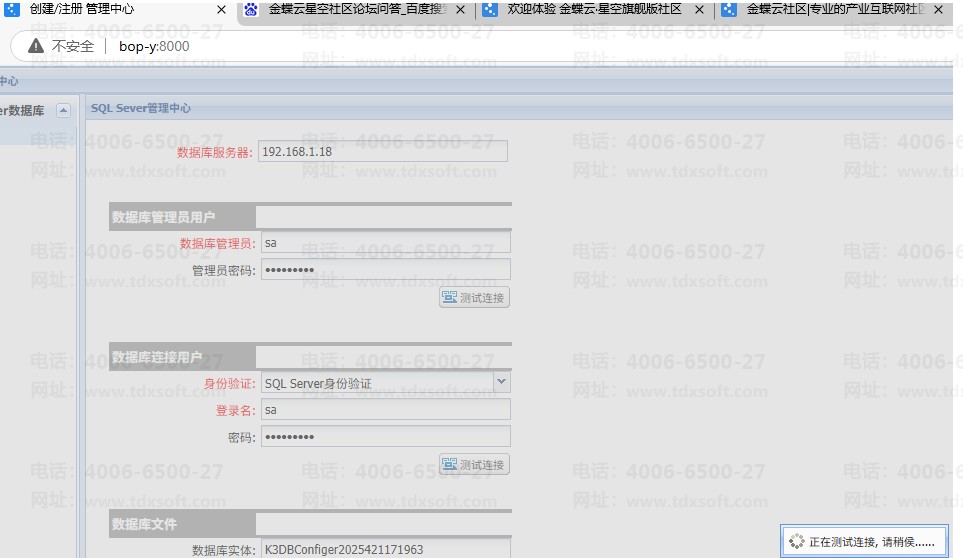Open the 身份验证 dropdown arrow

coord(502,382)
